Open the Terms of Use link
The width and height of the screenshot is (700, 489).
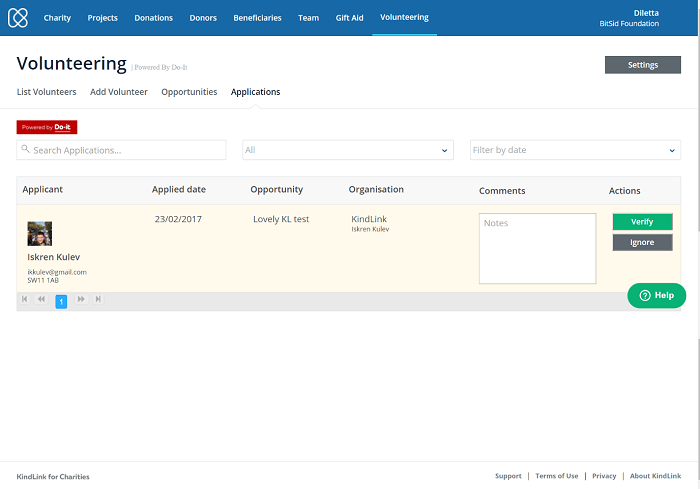[x=557, y=476]
